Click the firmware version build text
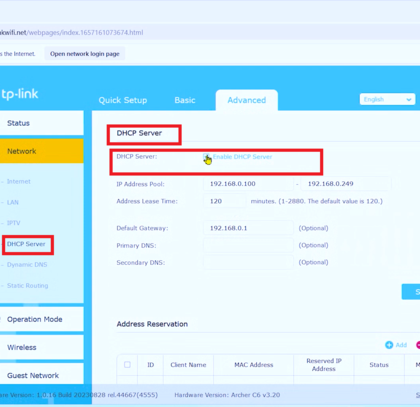Screen dimensions: 420x407 click(x=79, y=395)
